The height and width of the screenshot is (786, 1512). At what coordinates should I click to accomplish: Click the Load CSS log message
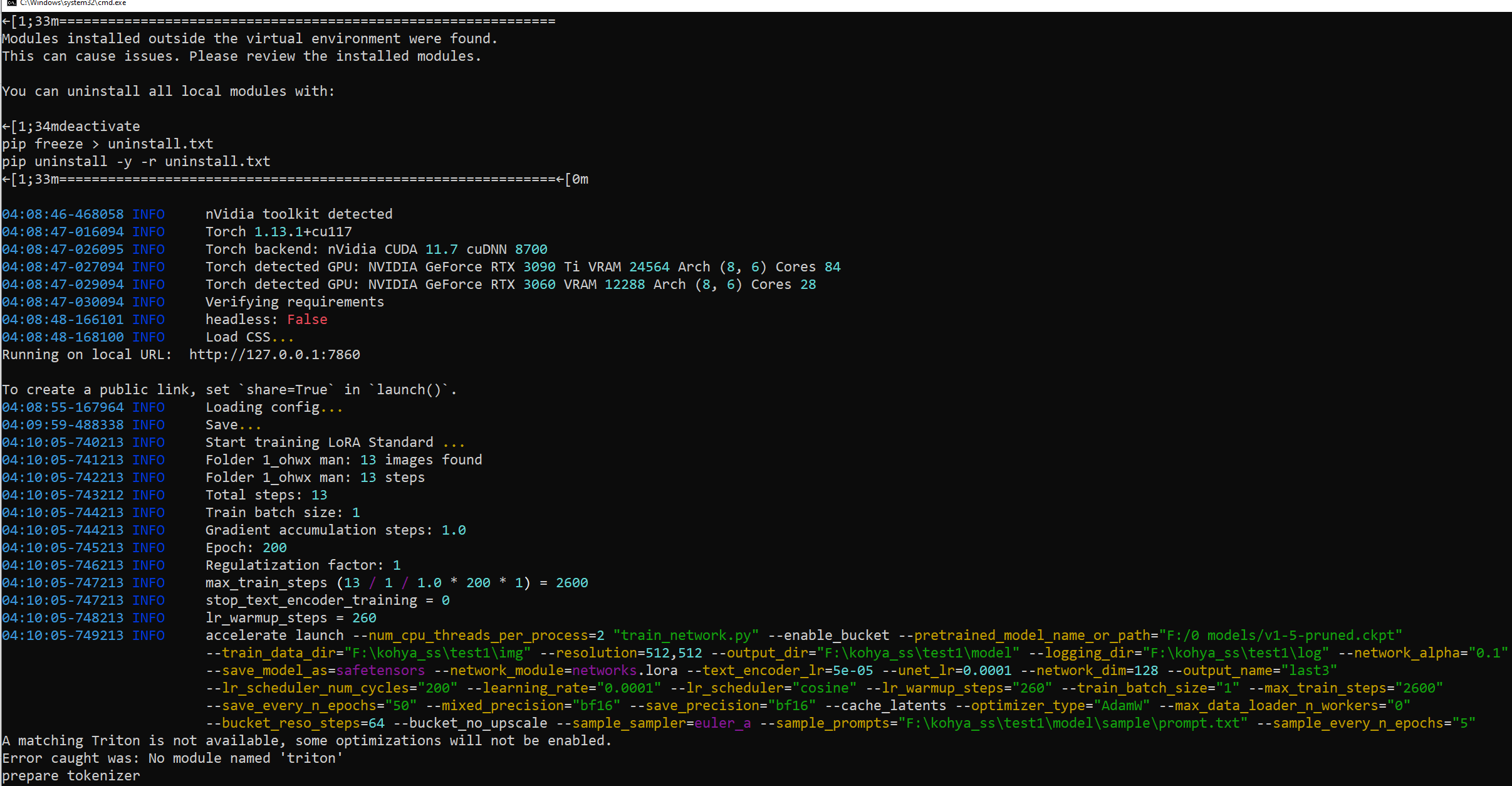(248, 337)
